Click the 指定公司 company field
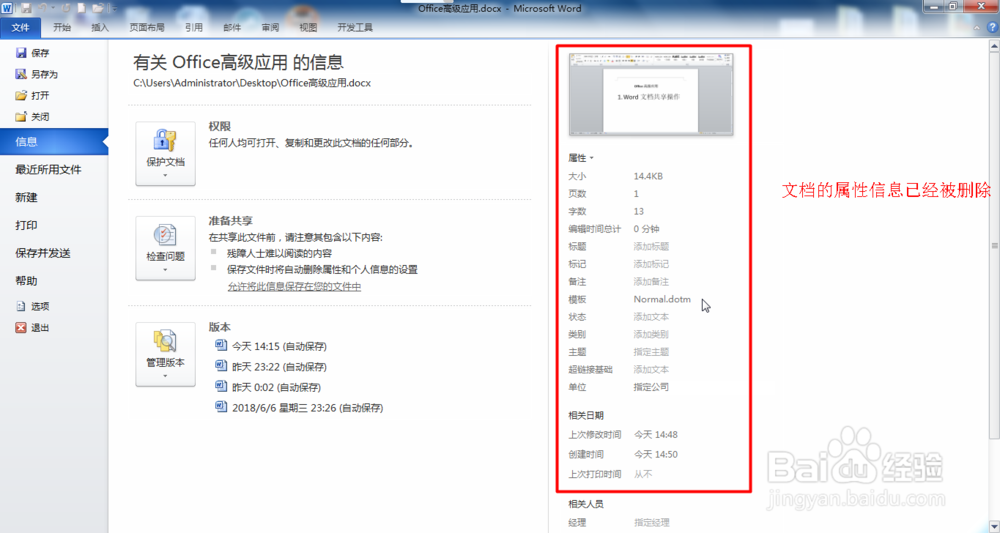 pos(651,387)
